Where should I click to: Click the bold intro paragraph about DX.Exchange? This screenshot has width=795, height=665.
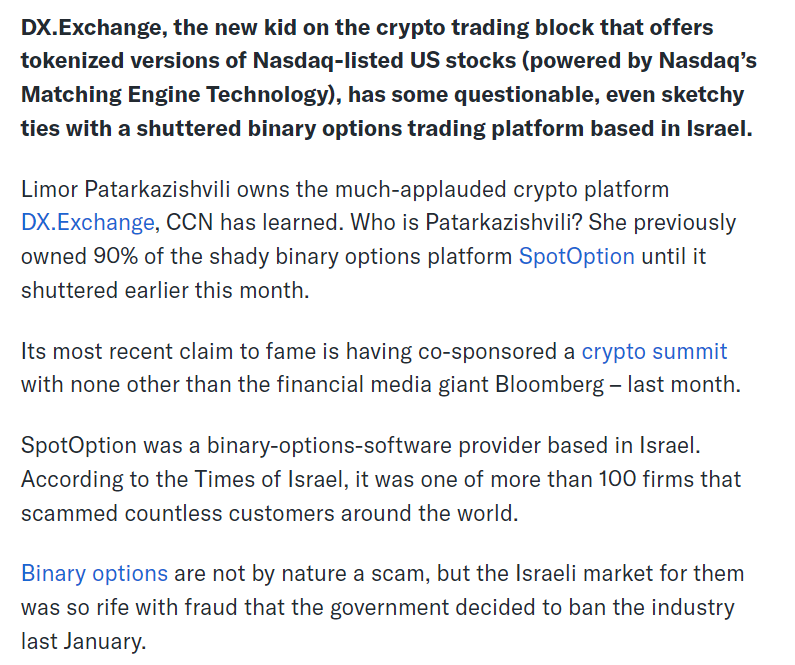tap(388, 78)
